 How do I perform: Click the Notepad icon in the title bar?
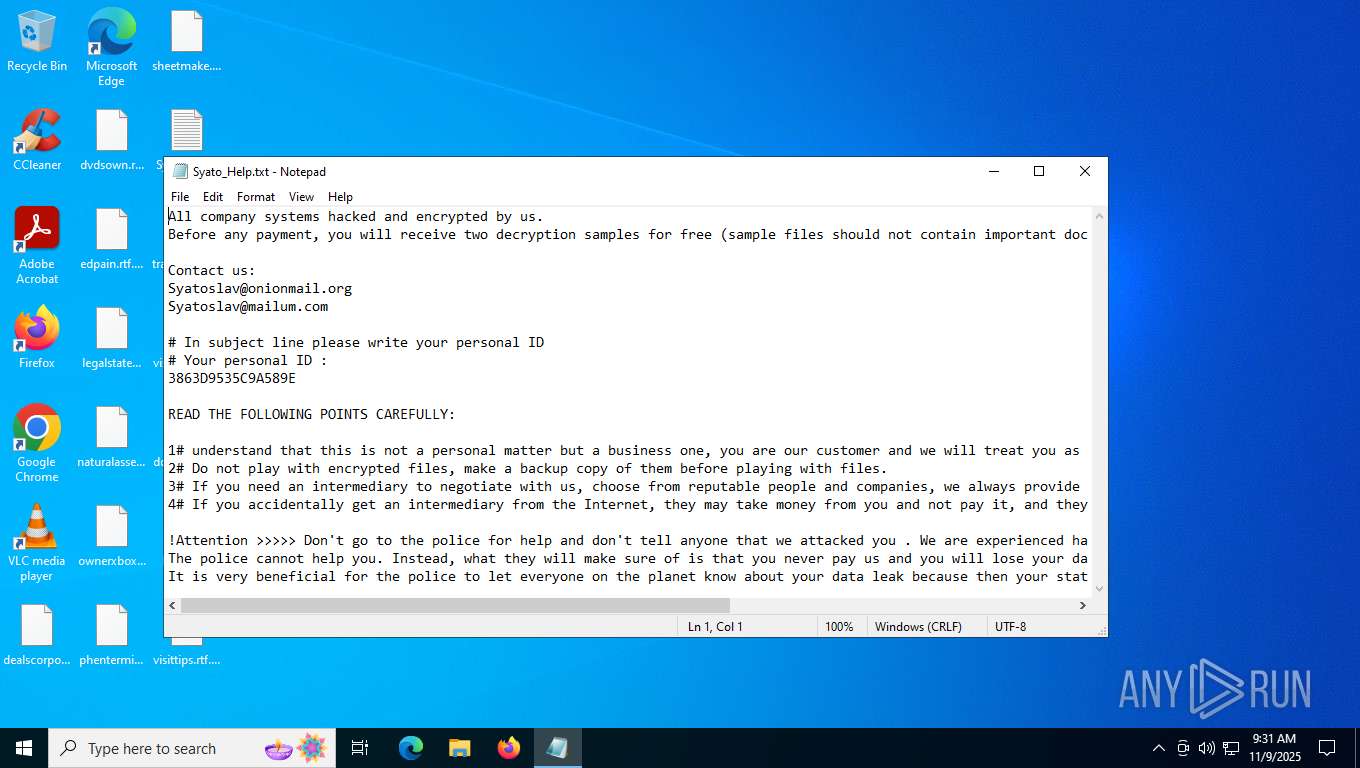180,172
